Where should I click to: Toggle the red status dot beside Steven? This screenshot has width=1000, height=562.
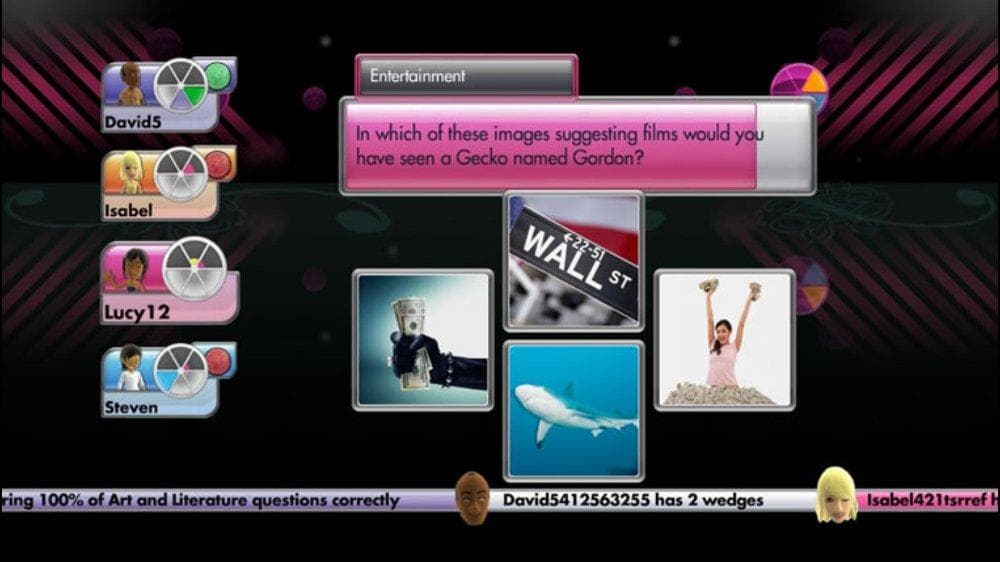tap(217, 360)
